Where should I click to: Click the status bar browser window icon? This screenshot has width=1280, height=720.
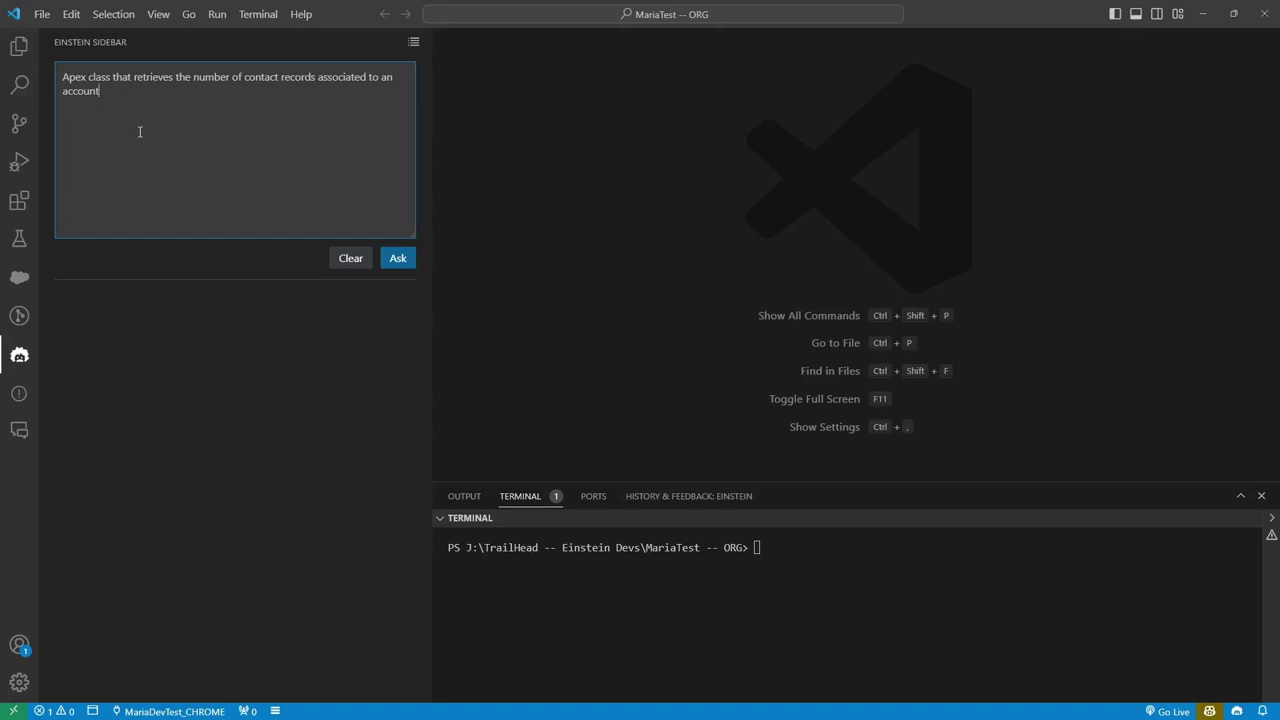[92, 711]
